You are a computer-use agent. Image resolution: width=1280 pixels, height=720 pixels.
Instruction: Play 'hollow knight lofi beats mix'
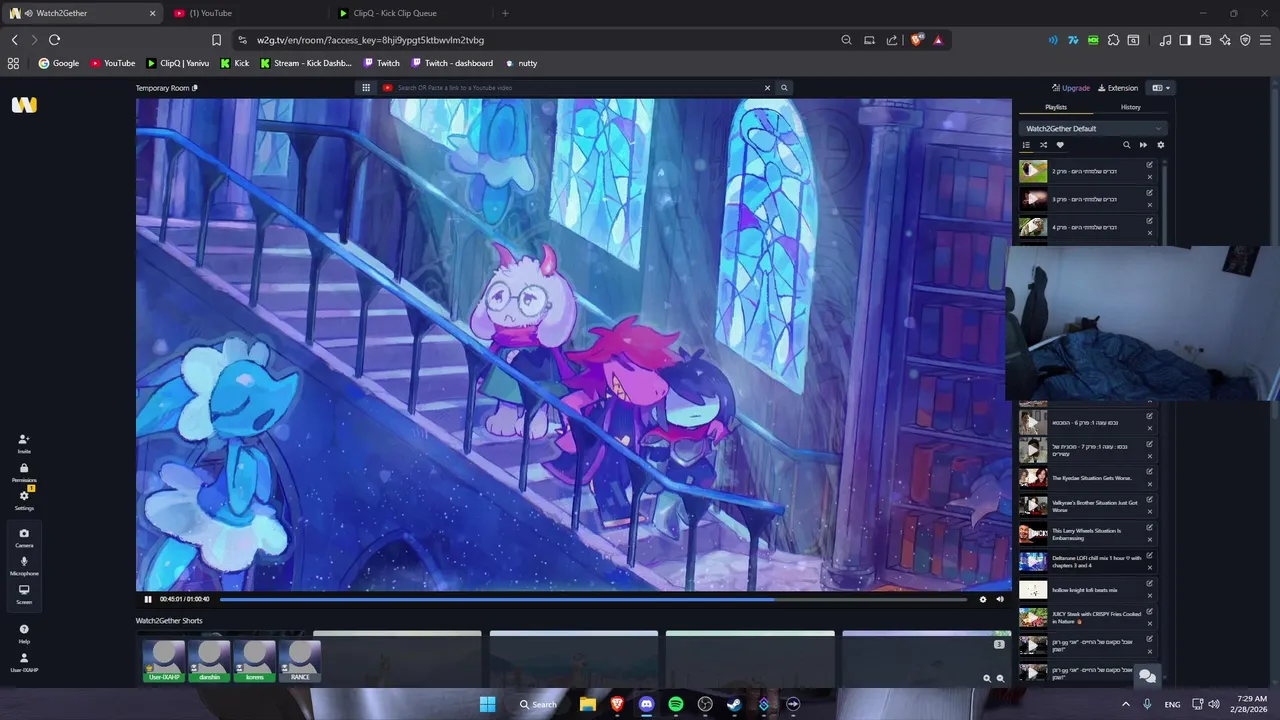click(1033, 590)
